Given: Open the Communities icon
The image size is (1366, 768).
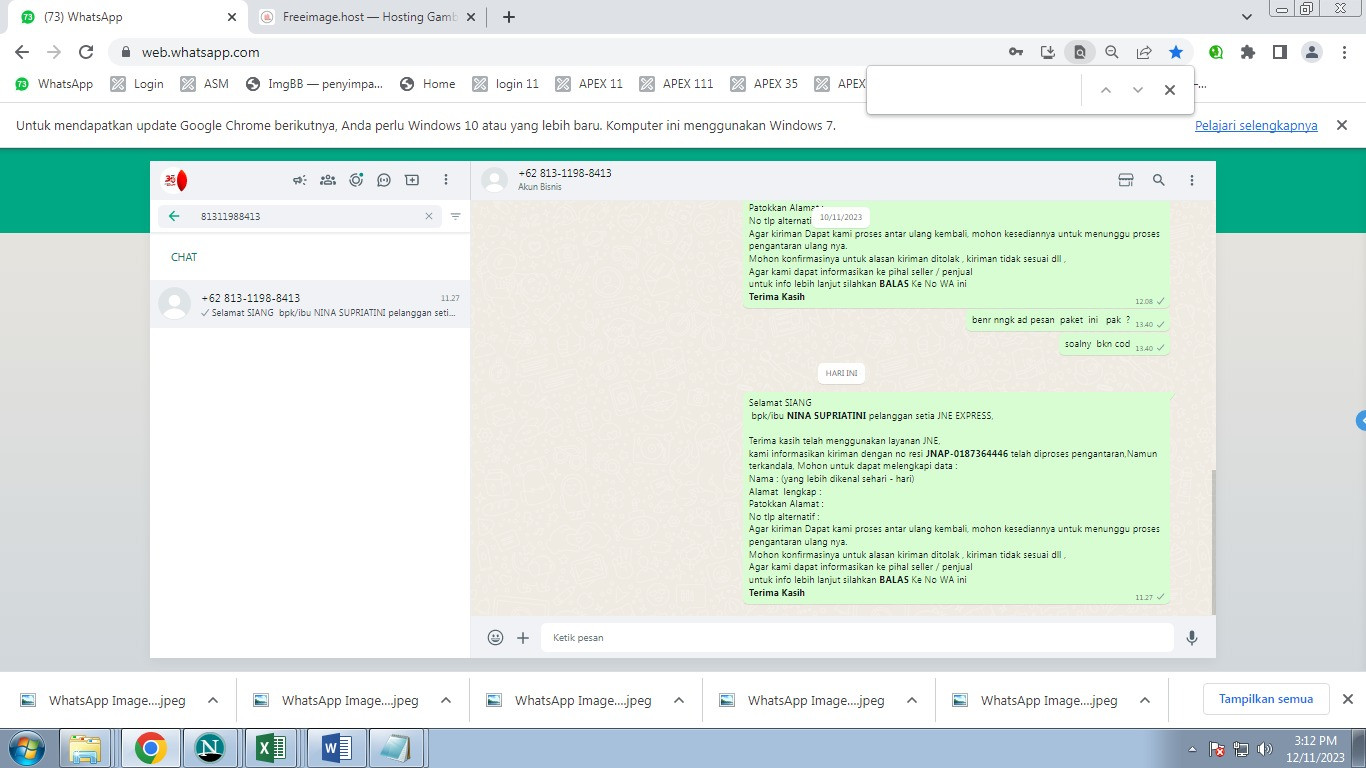Looking at the screenshot, I should [x=328, y=180].
